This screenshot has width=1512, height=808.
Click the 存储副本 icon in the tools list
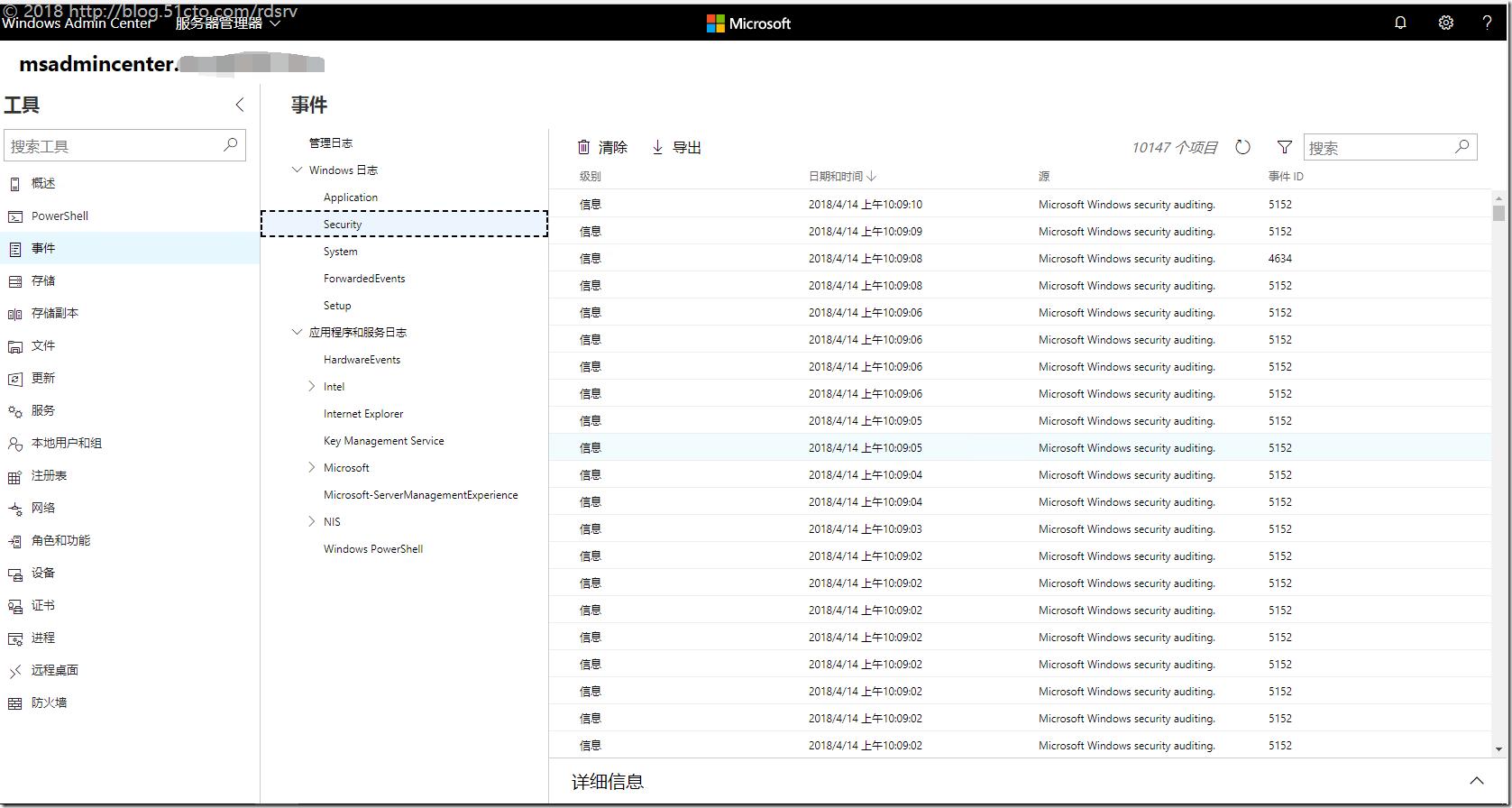(x=14, y=314)
